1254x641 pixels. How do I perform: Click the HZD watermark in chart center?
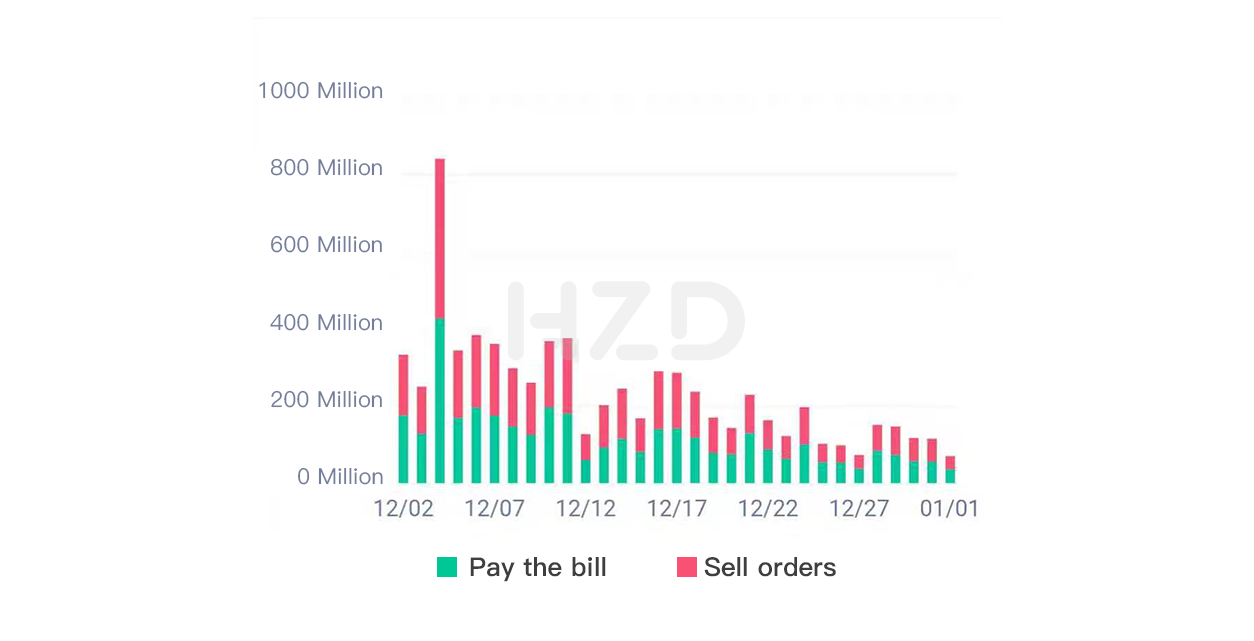(x=626, y=321)
